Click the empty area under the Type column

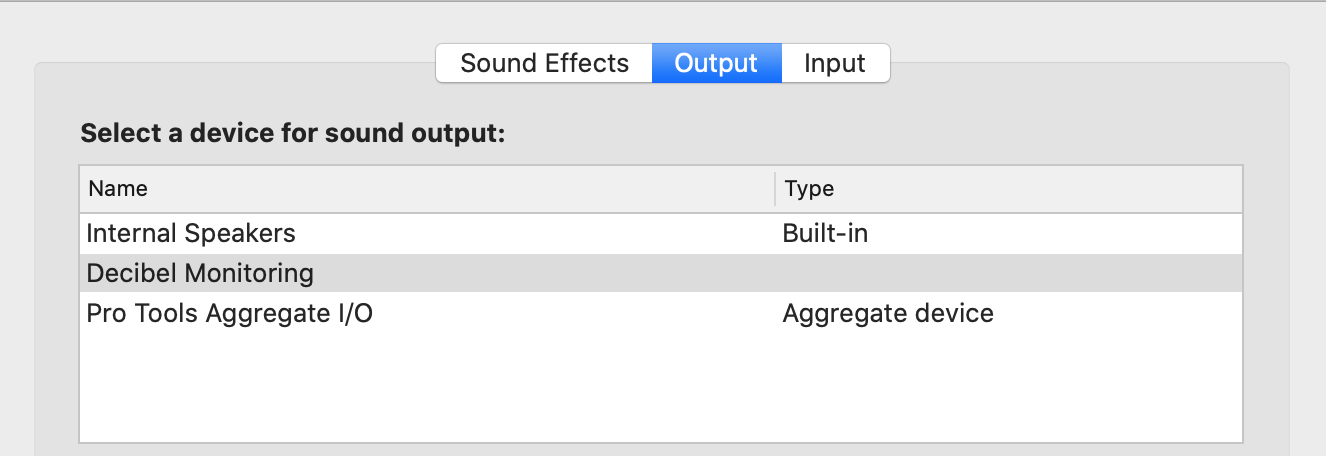point(1000,390)
